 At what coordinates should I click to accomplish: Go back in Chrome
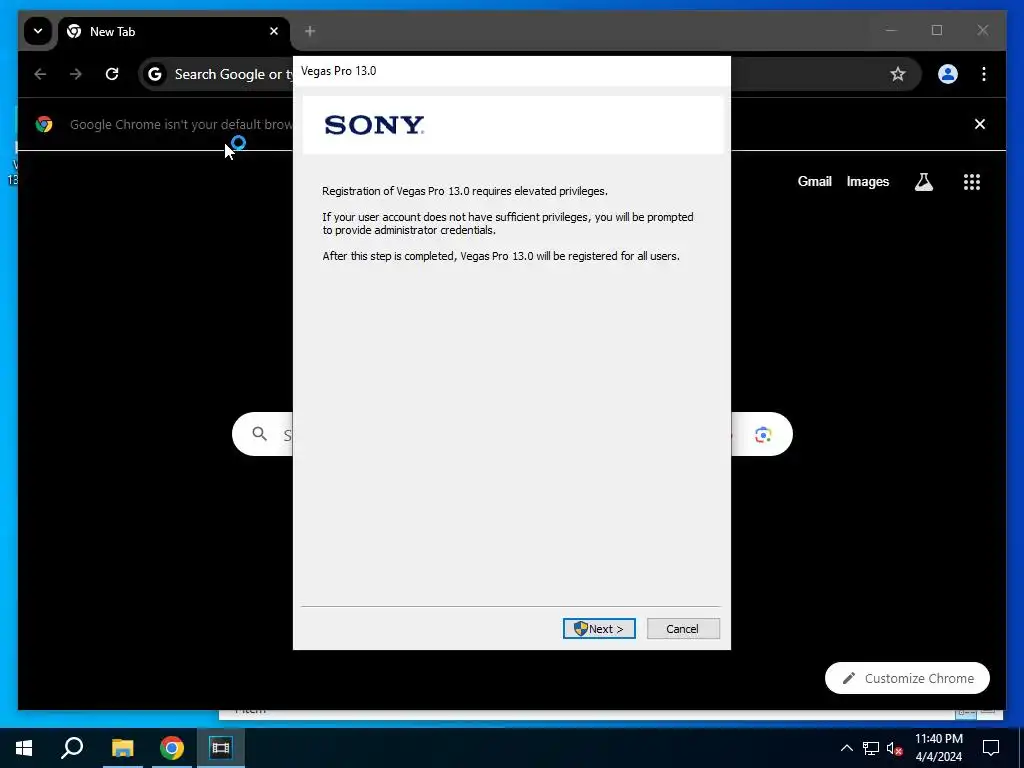(40, 74)
